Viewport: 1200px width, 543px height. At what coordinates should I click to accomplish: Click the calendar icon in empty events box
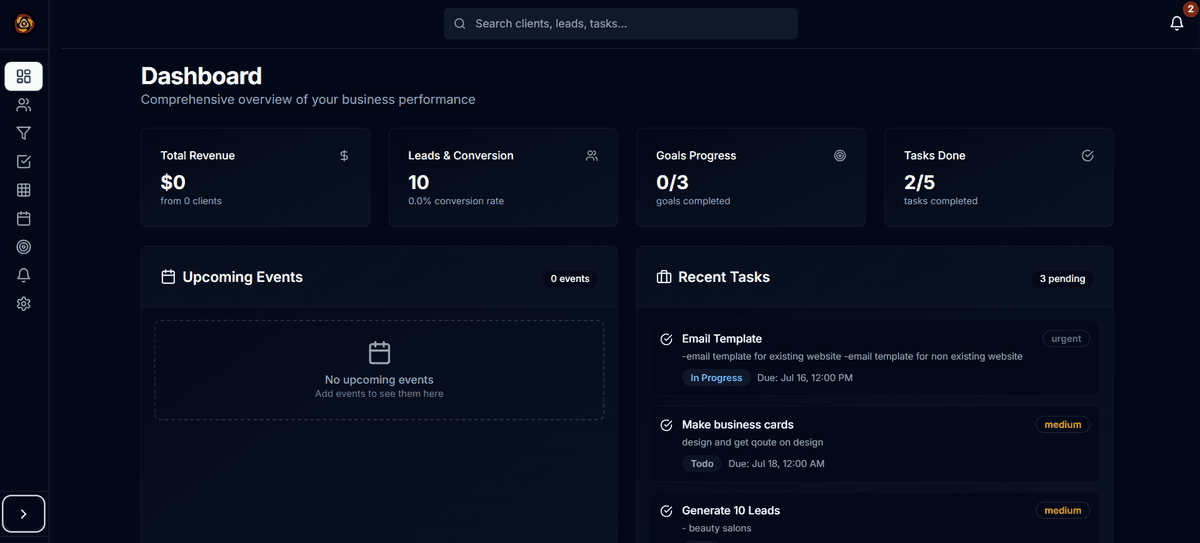(379, 352)
